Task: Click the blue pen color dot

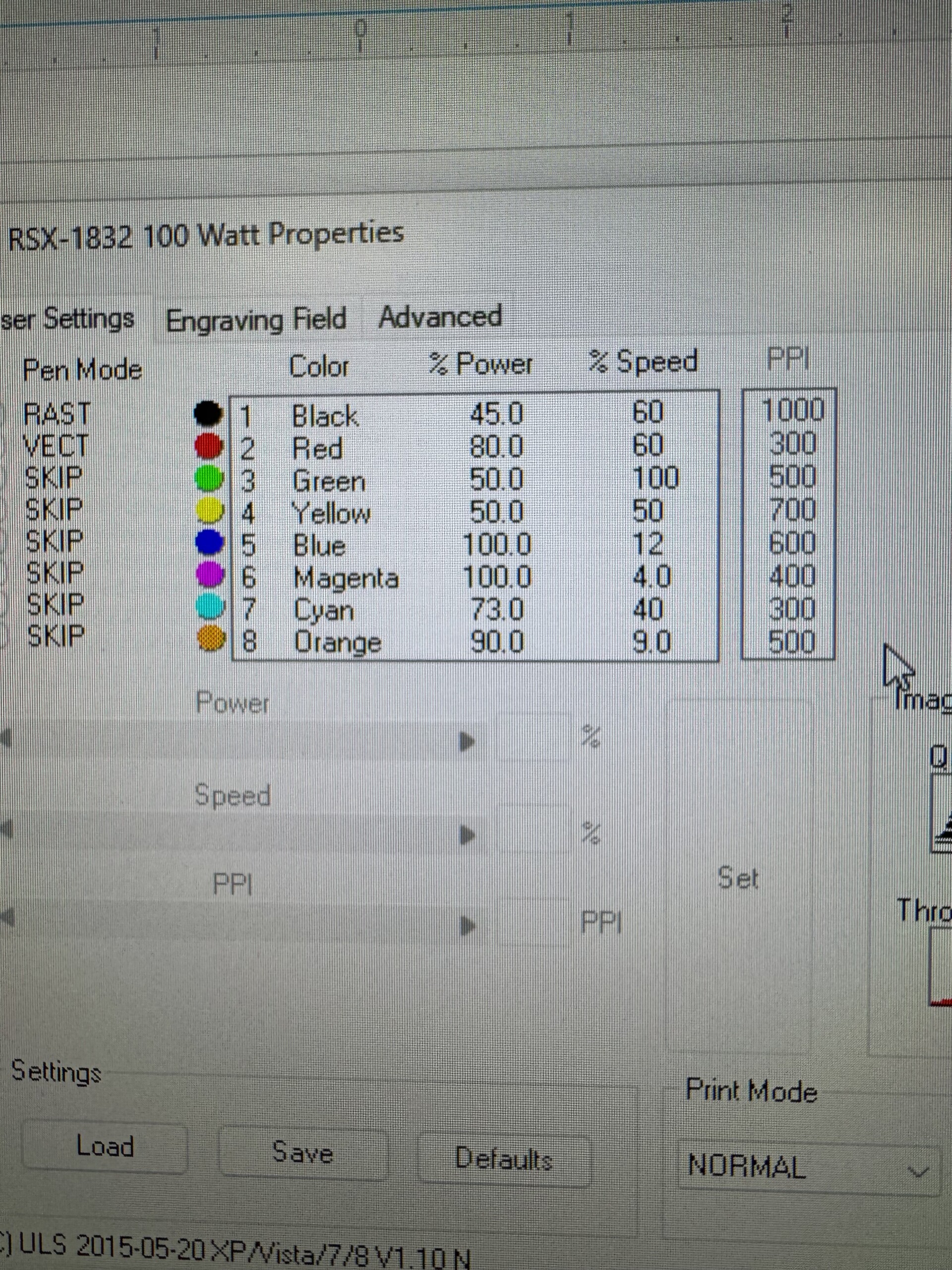Action: click(x=209, y=541)
